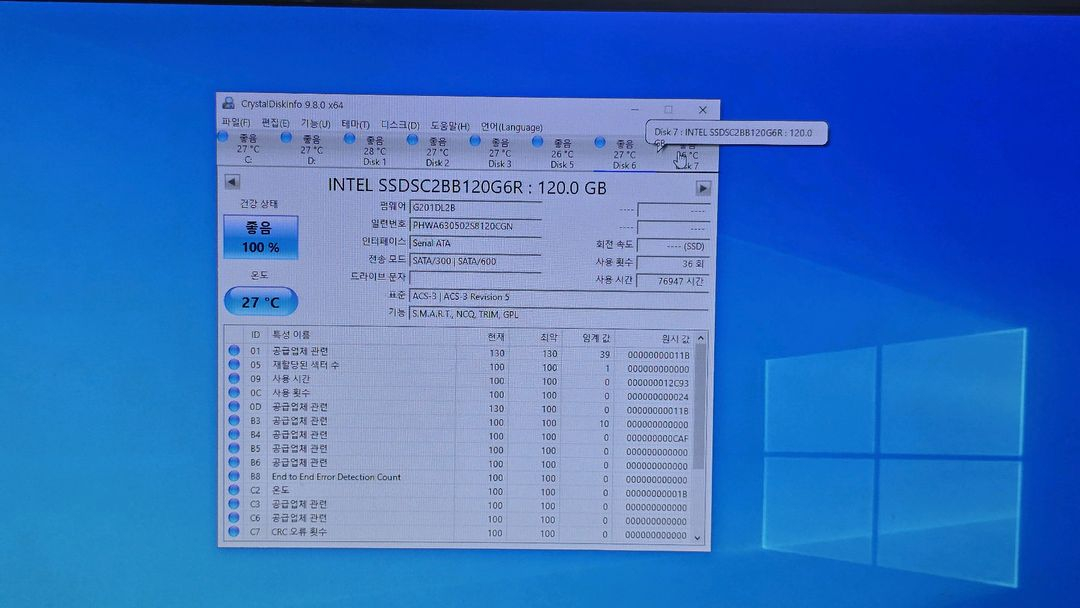Click status circle of attribute 0D

point(234,406)
